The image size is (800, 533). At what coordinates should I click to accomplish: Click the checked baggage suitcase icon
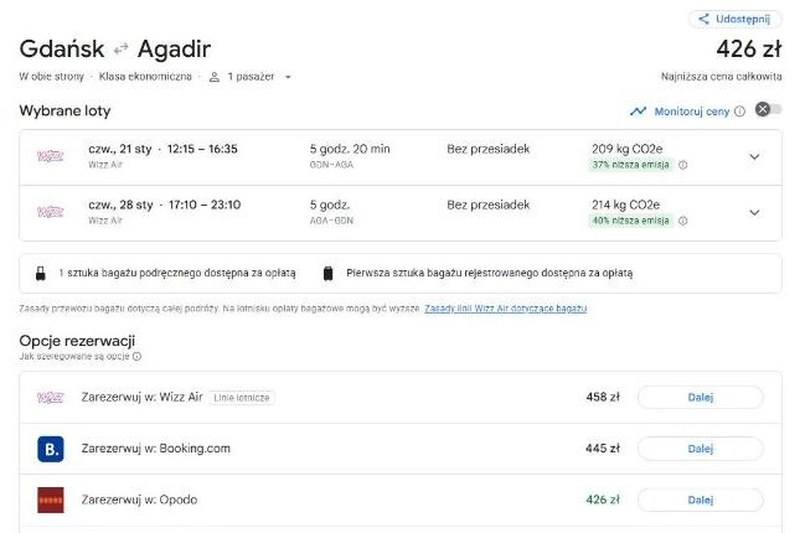[328, 273]
